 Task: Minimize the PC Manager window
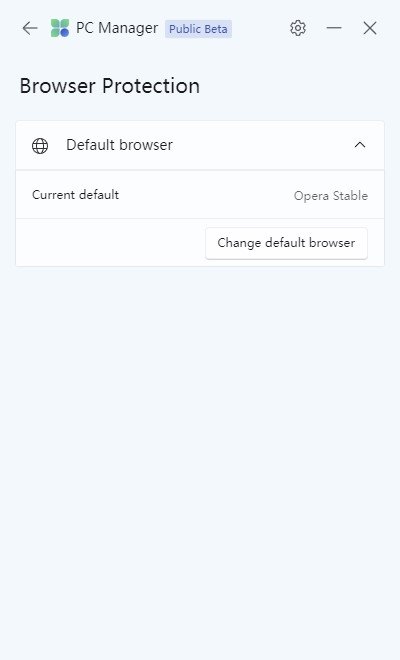[334, 28]
